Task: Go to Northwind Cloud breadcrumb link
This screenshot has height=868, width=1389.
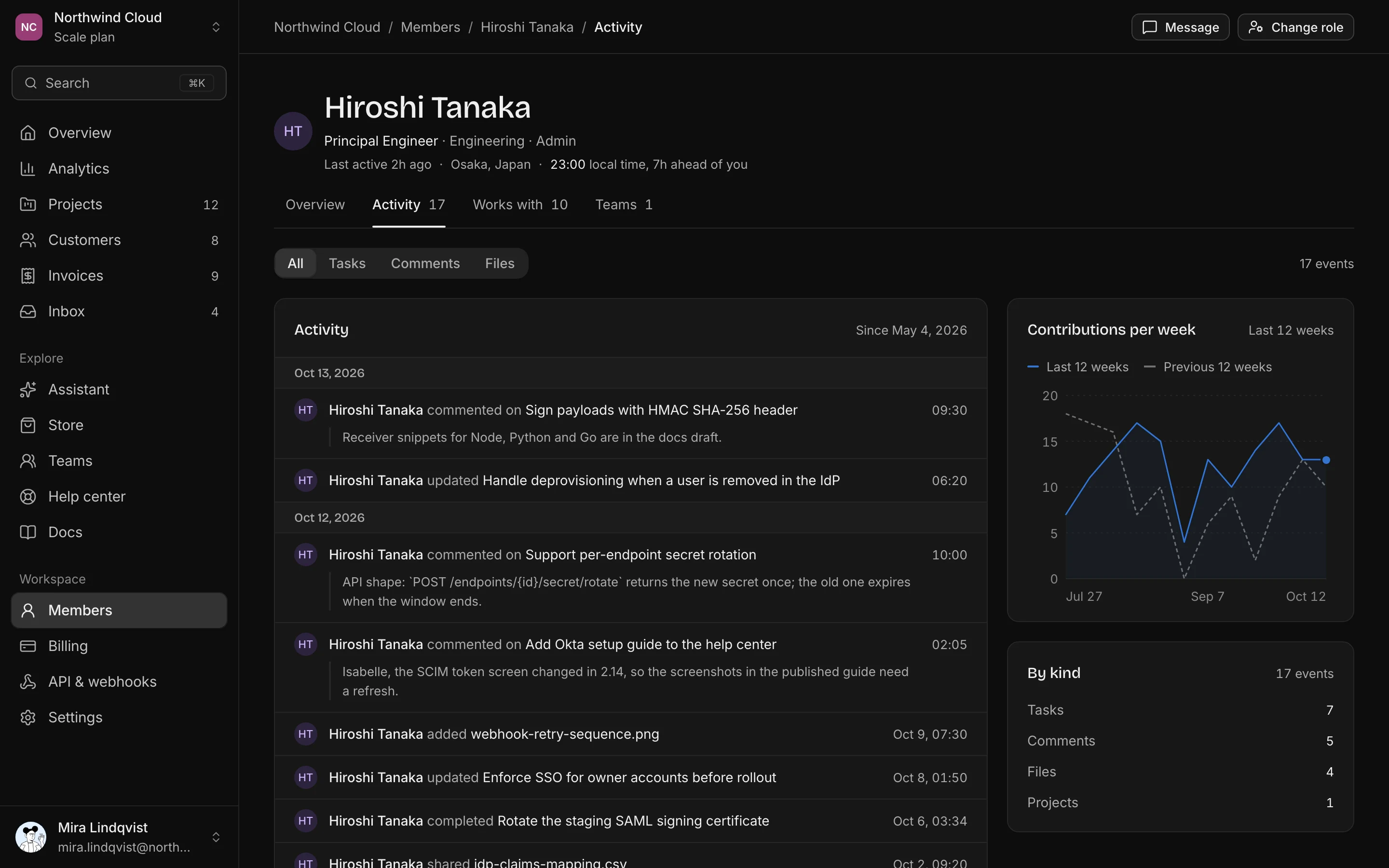Action: click(327, 27)
